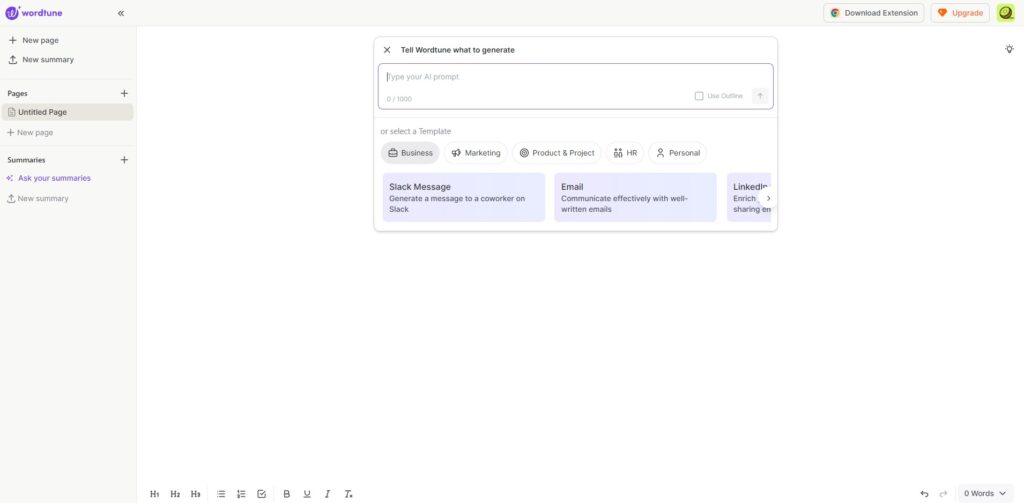Open the Untitled Page entry

[67, 112]
